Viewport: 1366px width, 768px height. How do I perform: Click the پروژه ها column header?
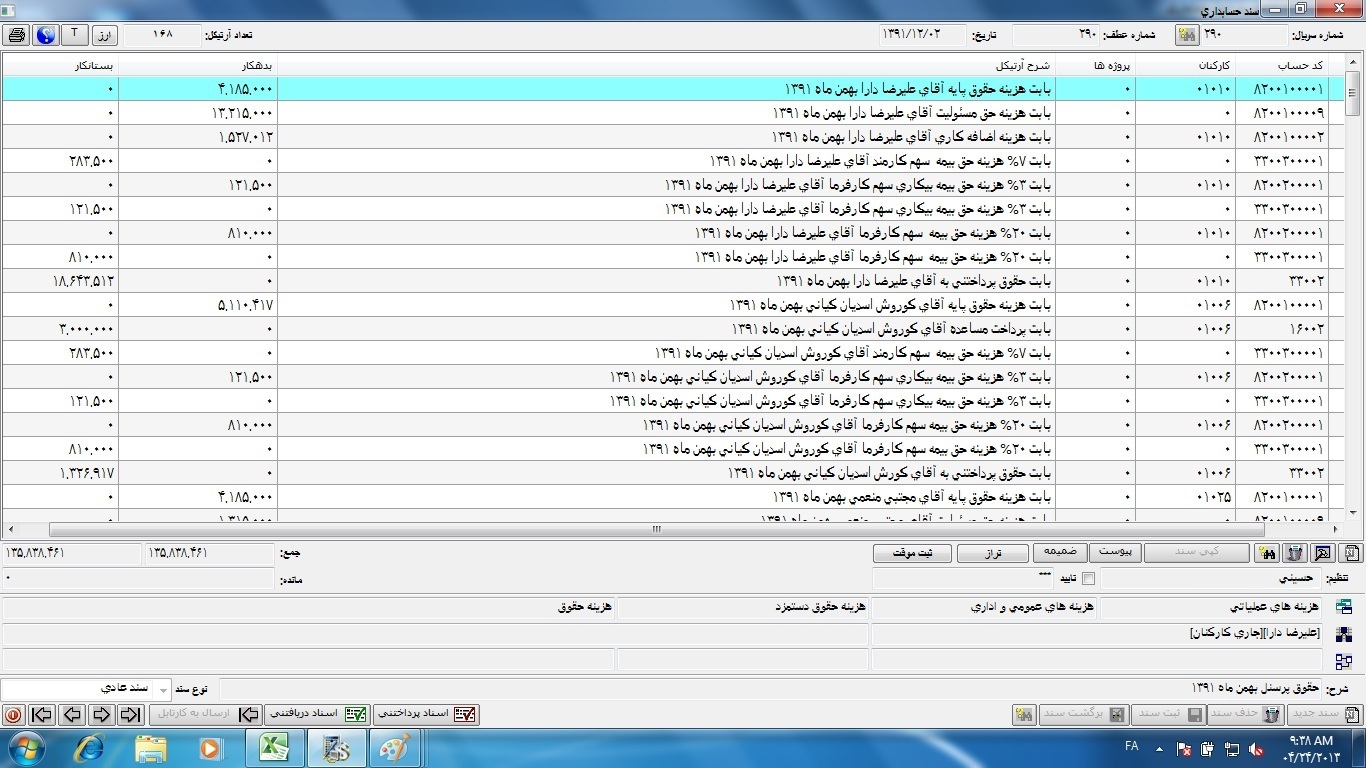pos(1095,65)
